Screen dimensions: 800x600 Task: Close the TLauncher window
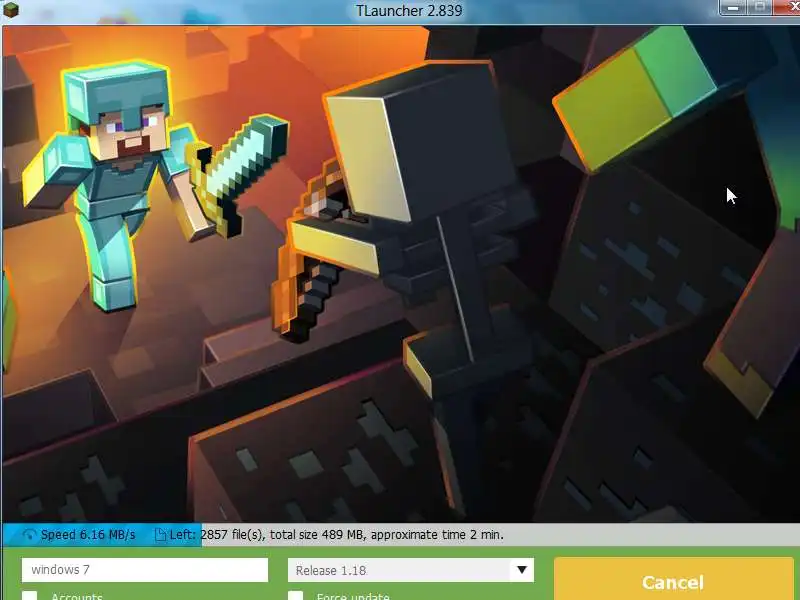click(x=787, y=7)
